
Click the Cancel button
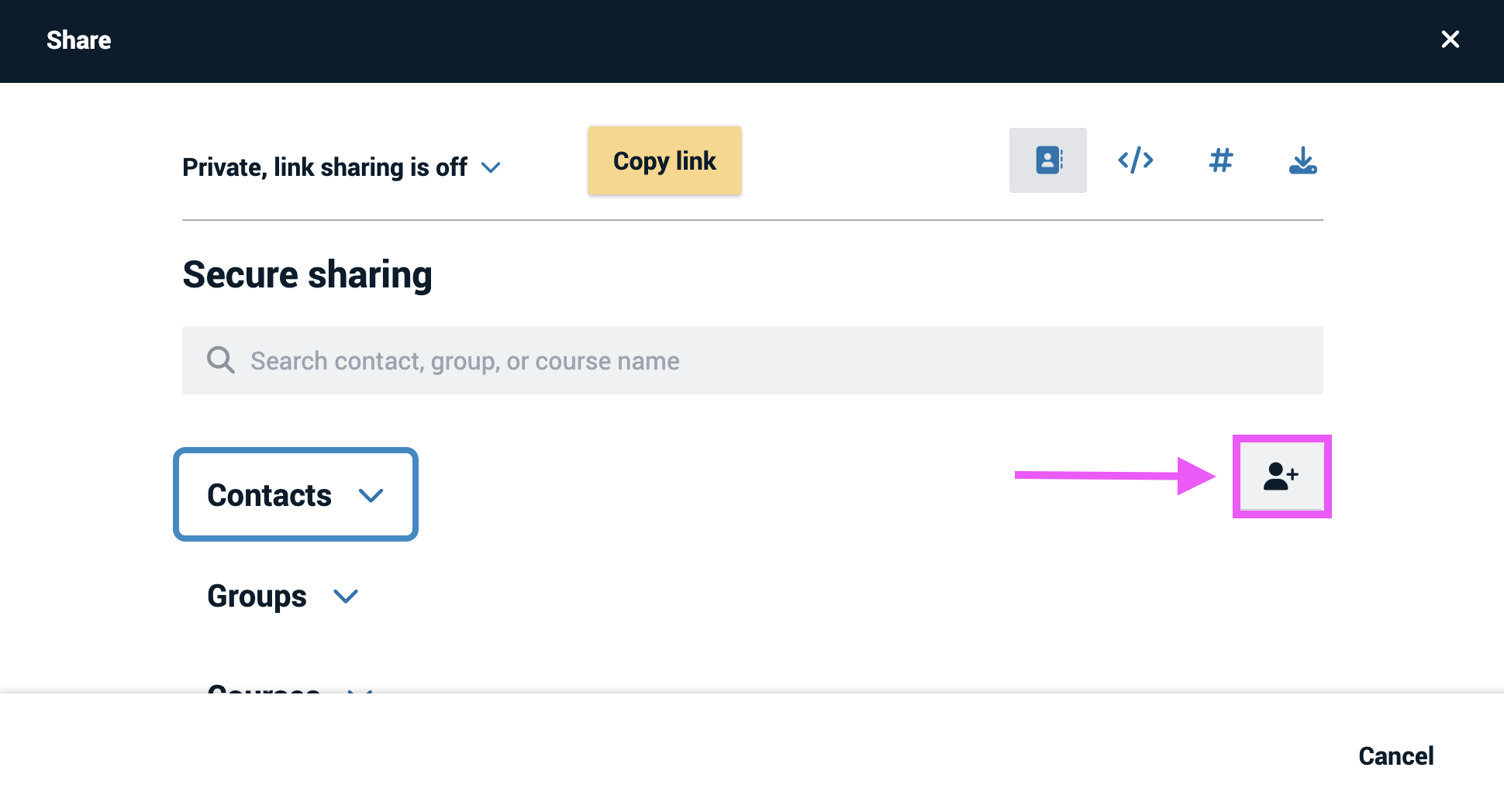click(x=1396, y=755)
